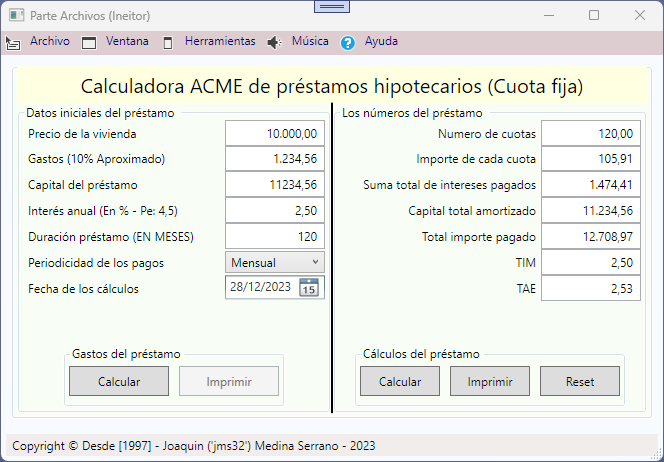Click the Importe de cada cuota value
The height and width of the screenshot is (462, 664).
[591, 159]
